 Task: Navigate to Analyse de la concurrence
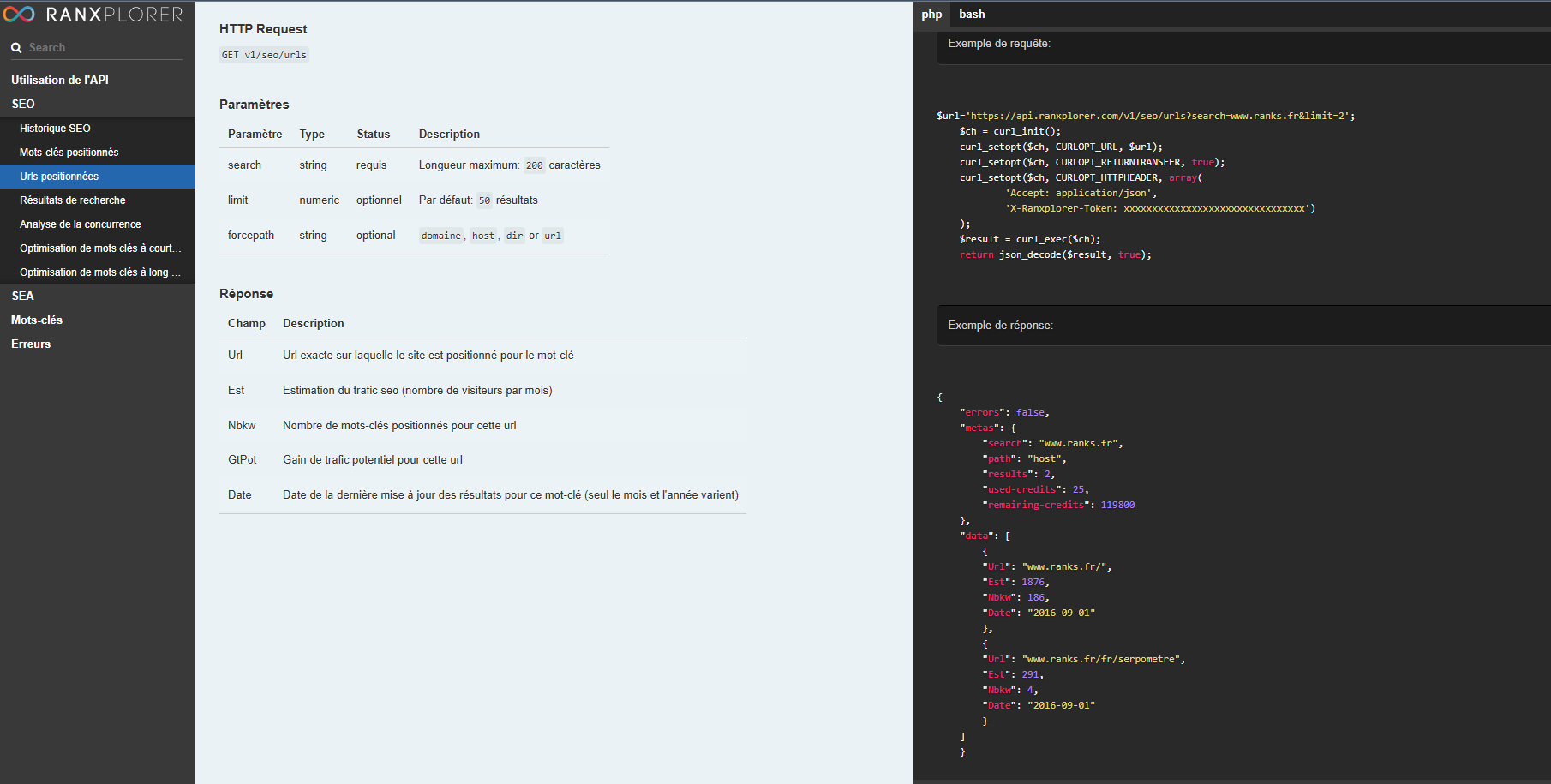(80, 224)
